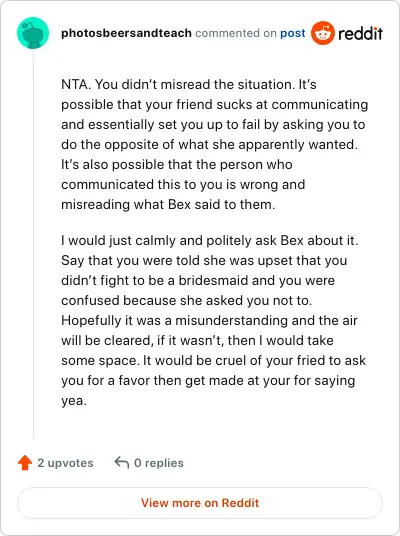Click the orange upvote arrow icon

coord(25,463)
